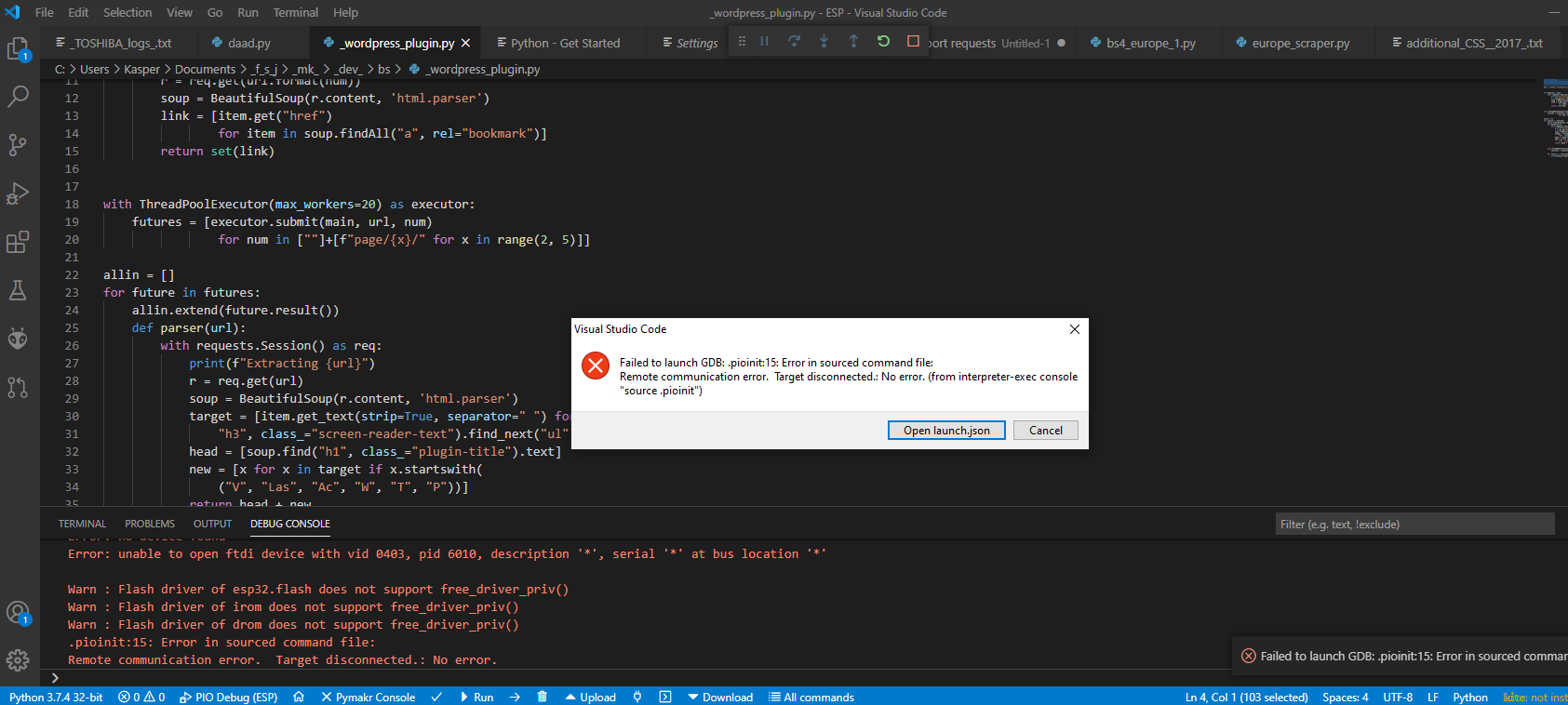1568x705 pixels.
Task: Restart the debug session
Action: coord(883,41)
